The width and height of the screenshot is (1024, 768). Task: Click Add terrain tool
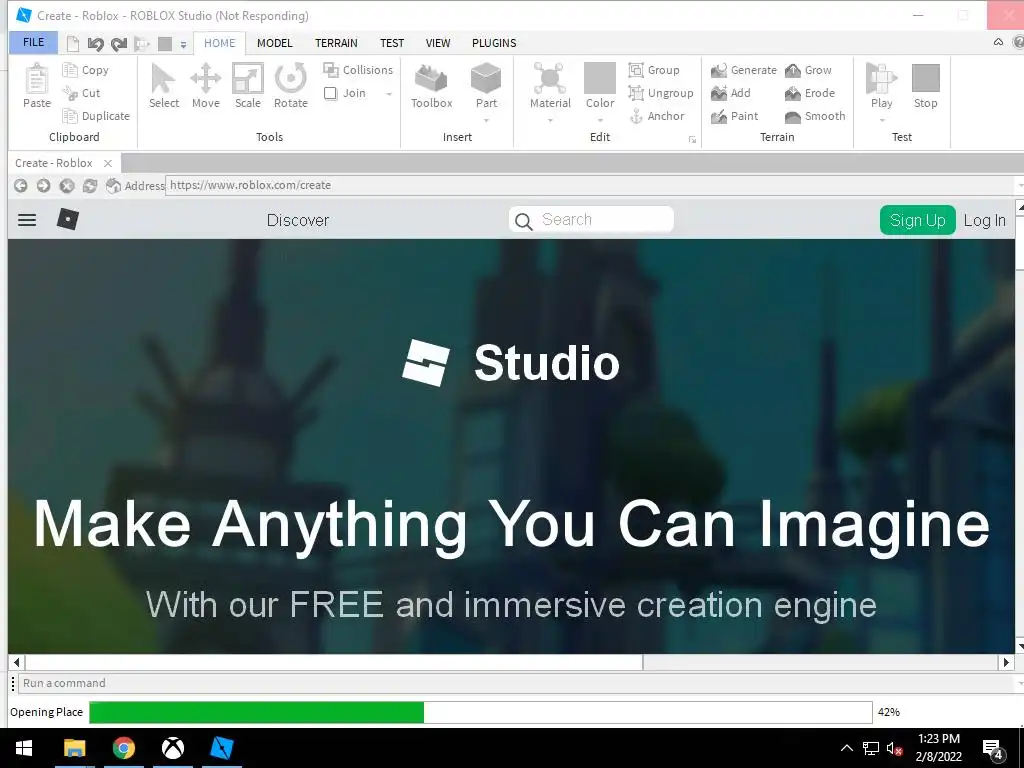[x=731, y=93]
